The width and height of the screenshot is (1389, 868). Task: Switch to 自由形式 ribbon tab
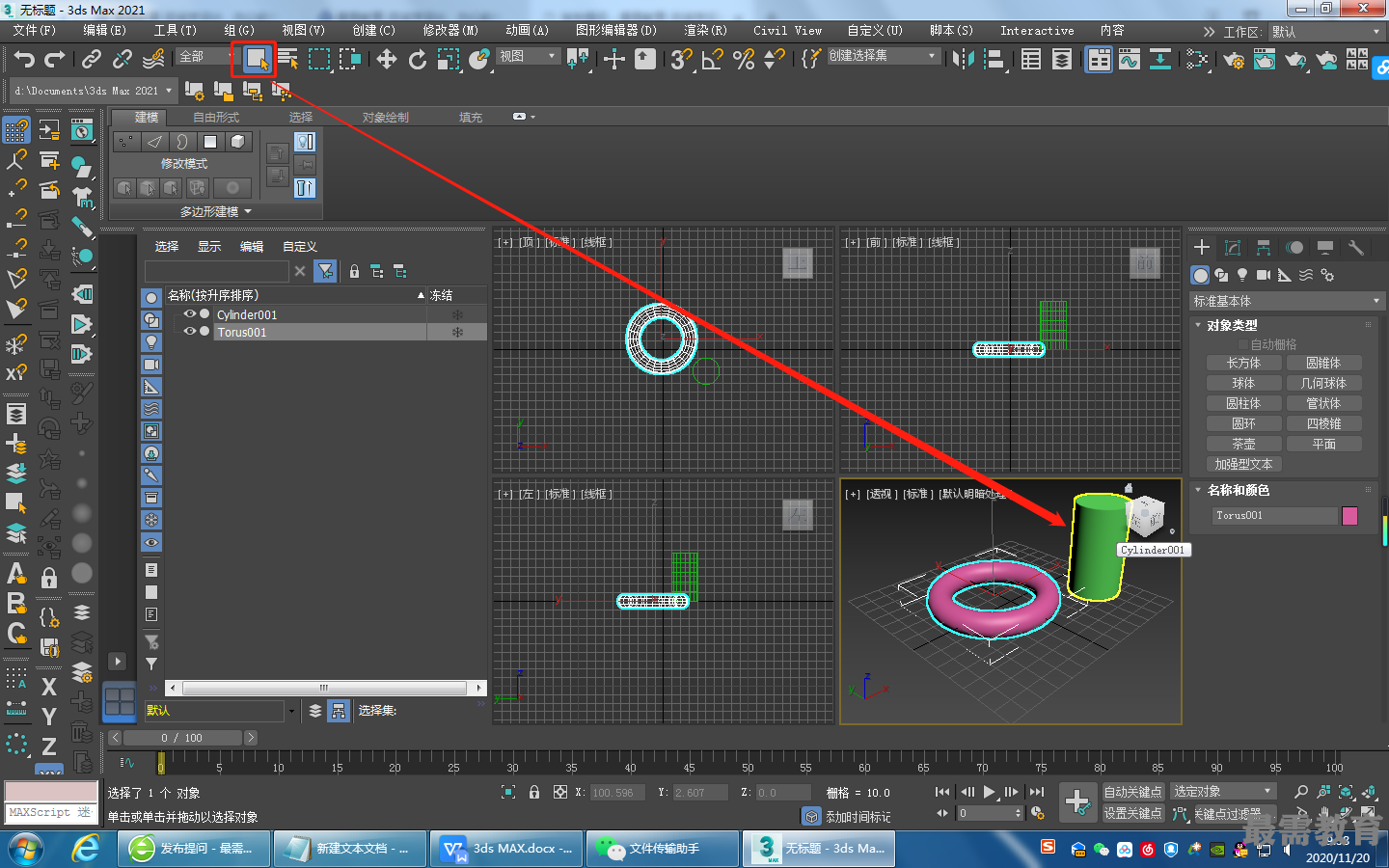(216, 117)
